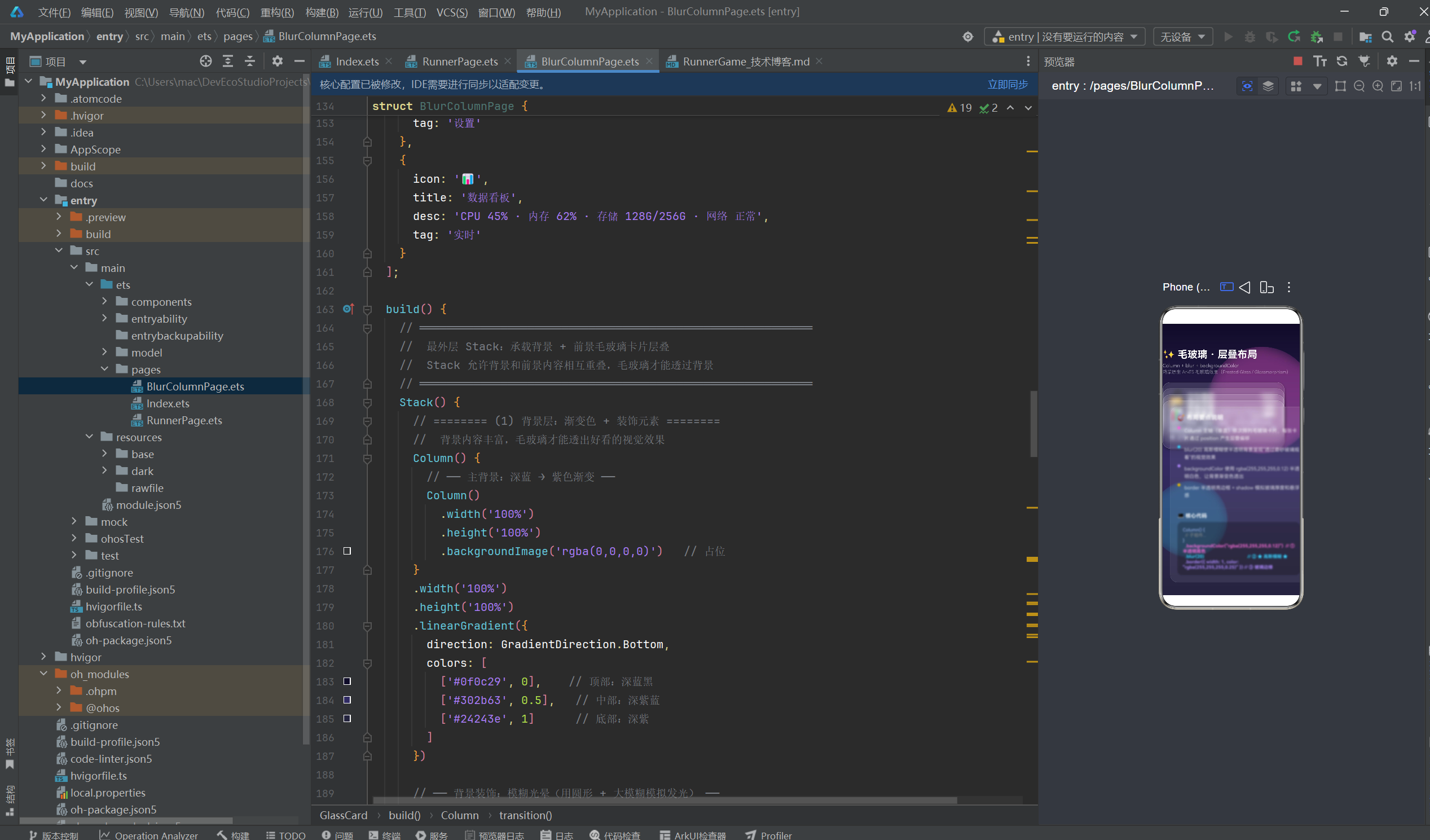Collapse the pages folder
The image size is (1430, 840).
tap(104, 369)
